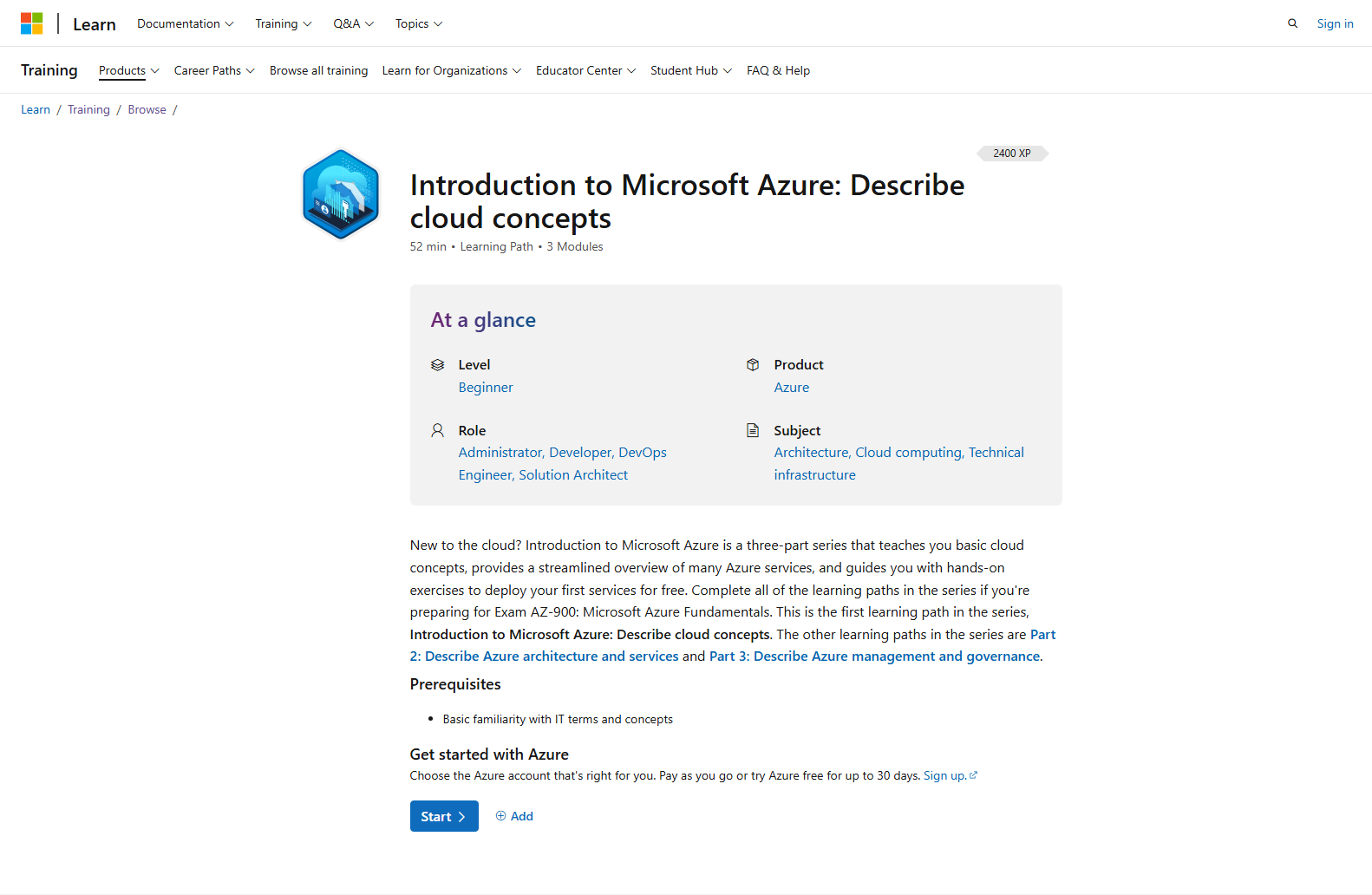
Task: Select the Developer role link
Action: pos(582,453)
